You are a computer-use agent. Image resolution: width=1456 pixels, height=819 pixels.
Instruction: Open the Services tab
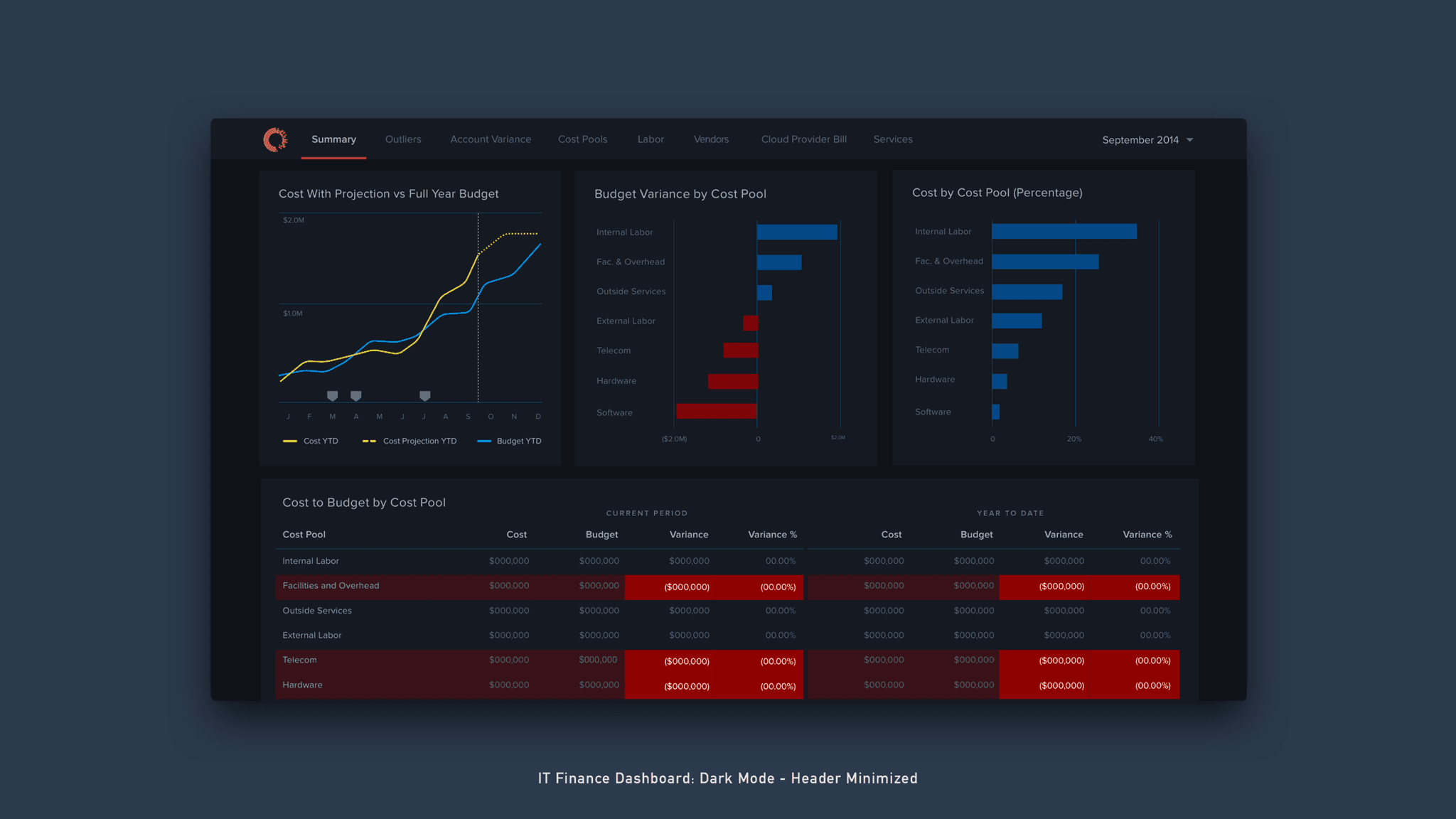892,139
